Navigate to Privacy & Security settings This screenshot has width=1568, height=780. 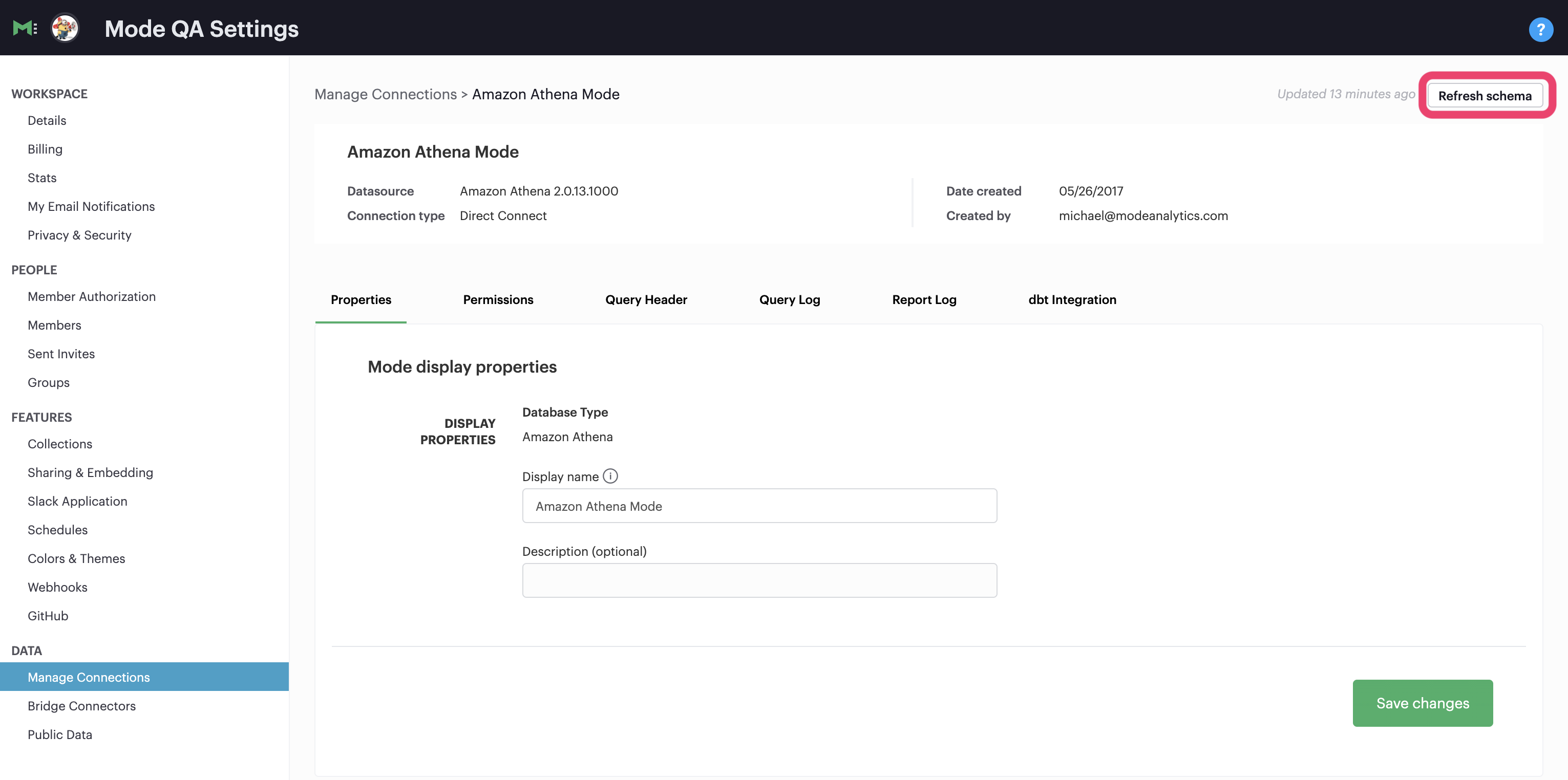coord(79,234)
